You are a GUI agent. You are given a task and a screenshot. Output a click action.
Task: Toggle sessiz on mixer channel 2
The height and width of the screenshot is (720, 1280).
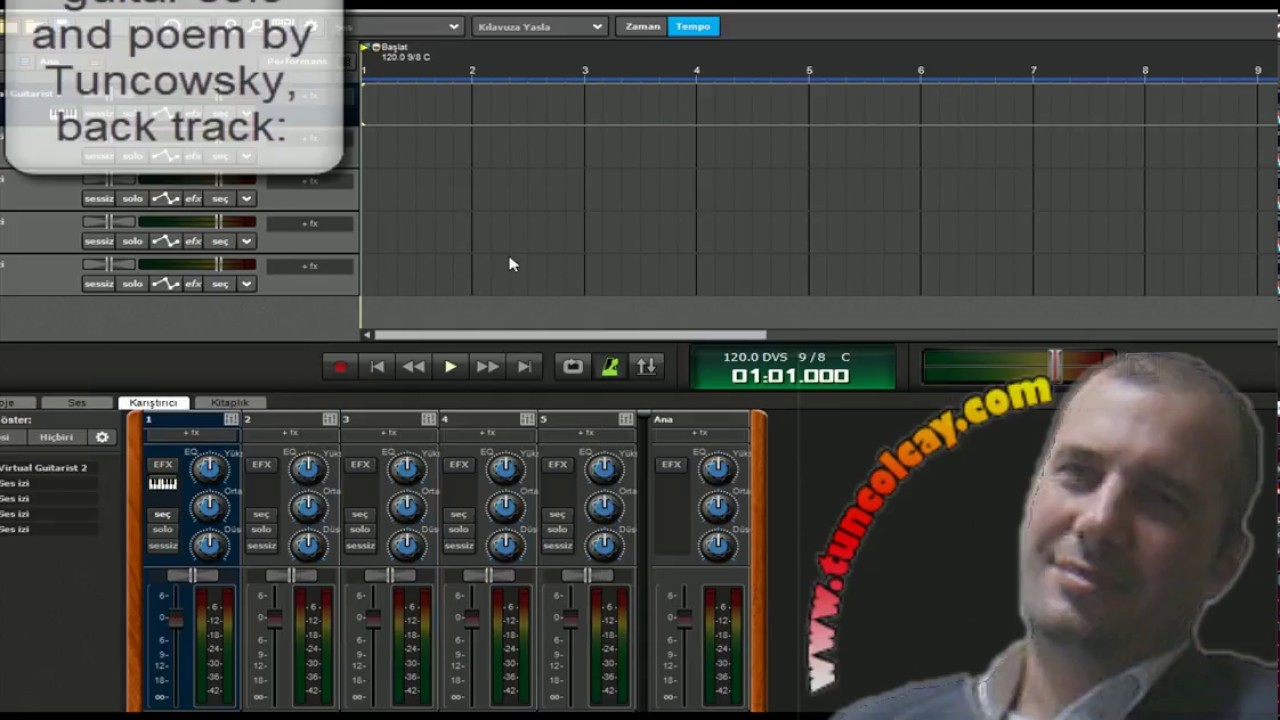(x=261, y=546)
